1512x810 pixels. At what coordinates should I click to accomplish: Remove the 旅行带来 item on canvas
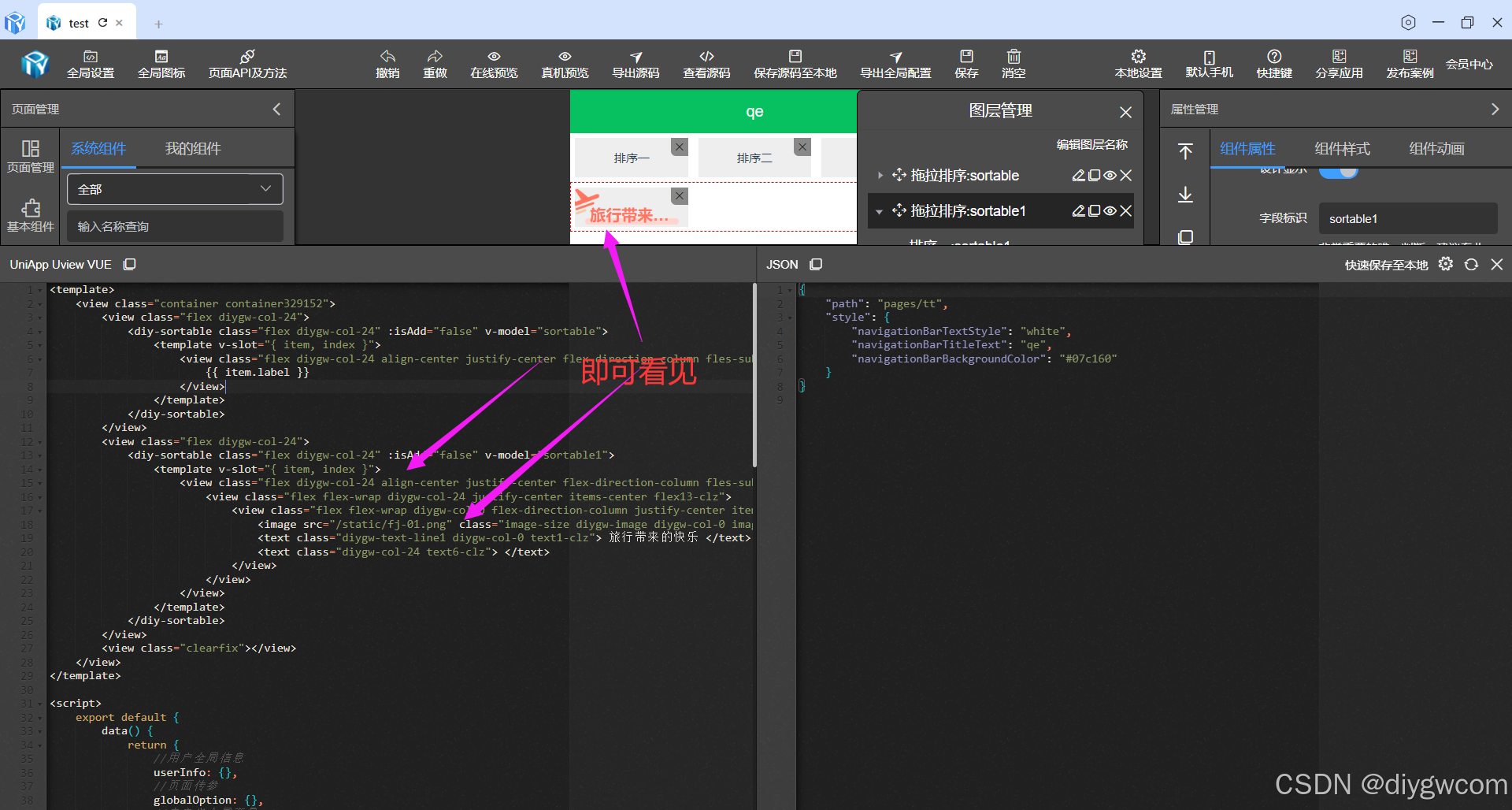click(x=679, y=195)
